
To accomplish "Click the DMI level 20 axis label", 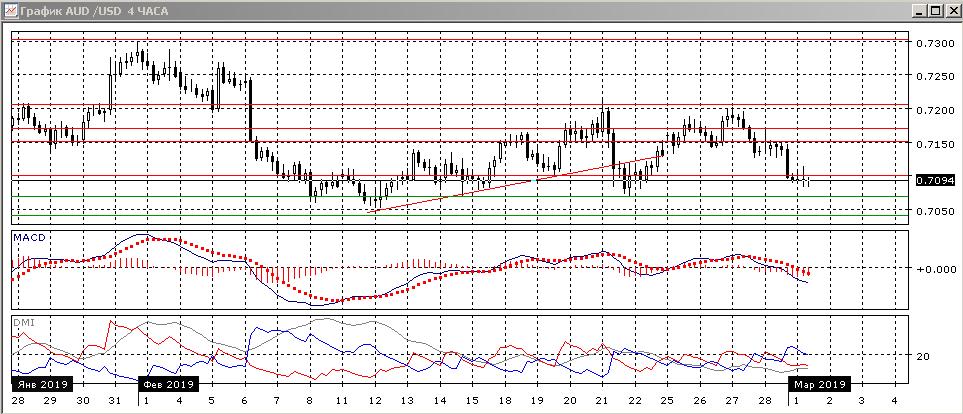I will click(923, 357).
